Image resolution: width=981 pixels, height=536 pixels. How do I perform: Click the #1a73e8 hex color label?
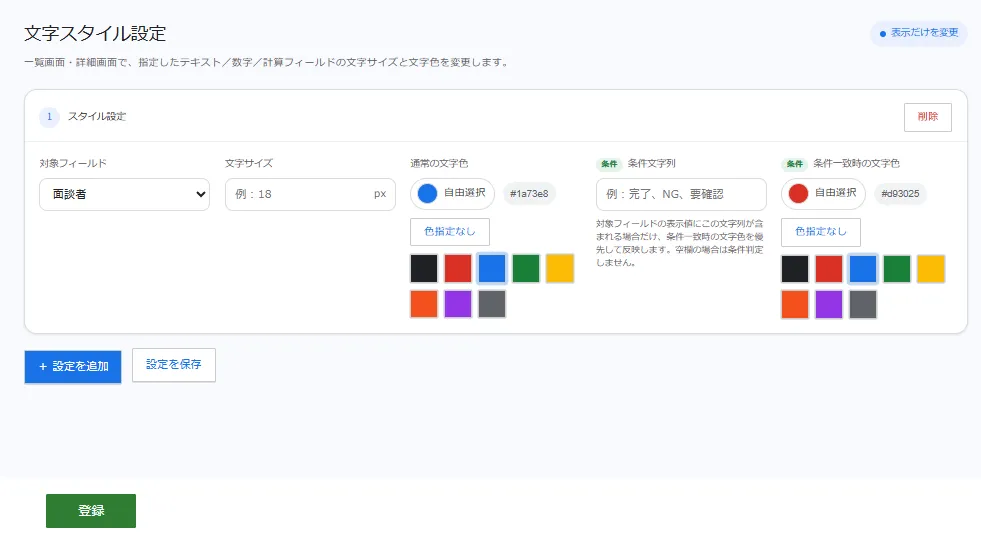529,194
